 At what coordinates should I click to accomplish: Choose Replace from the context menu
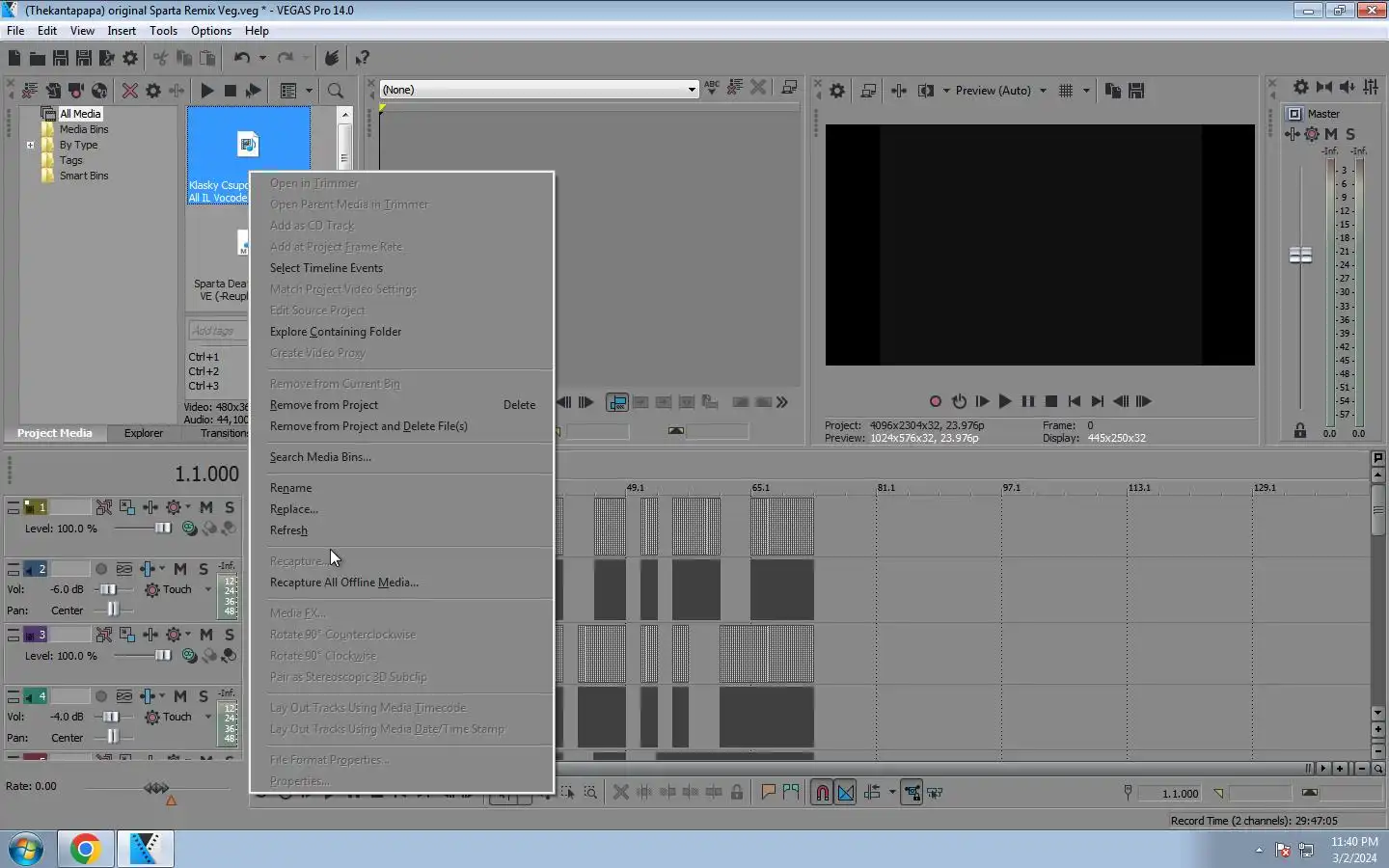pyautogui.click(x=293, y=509)
